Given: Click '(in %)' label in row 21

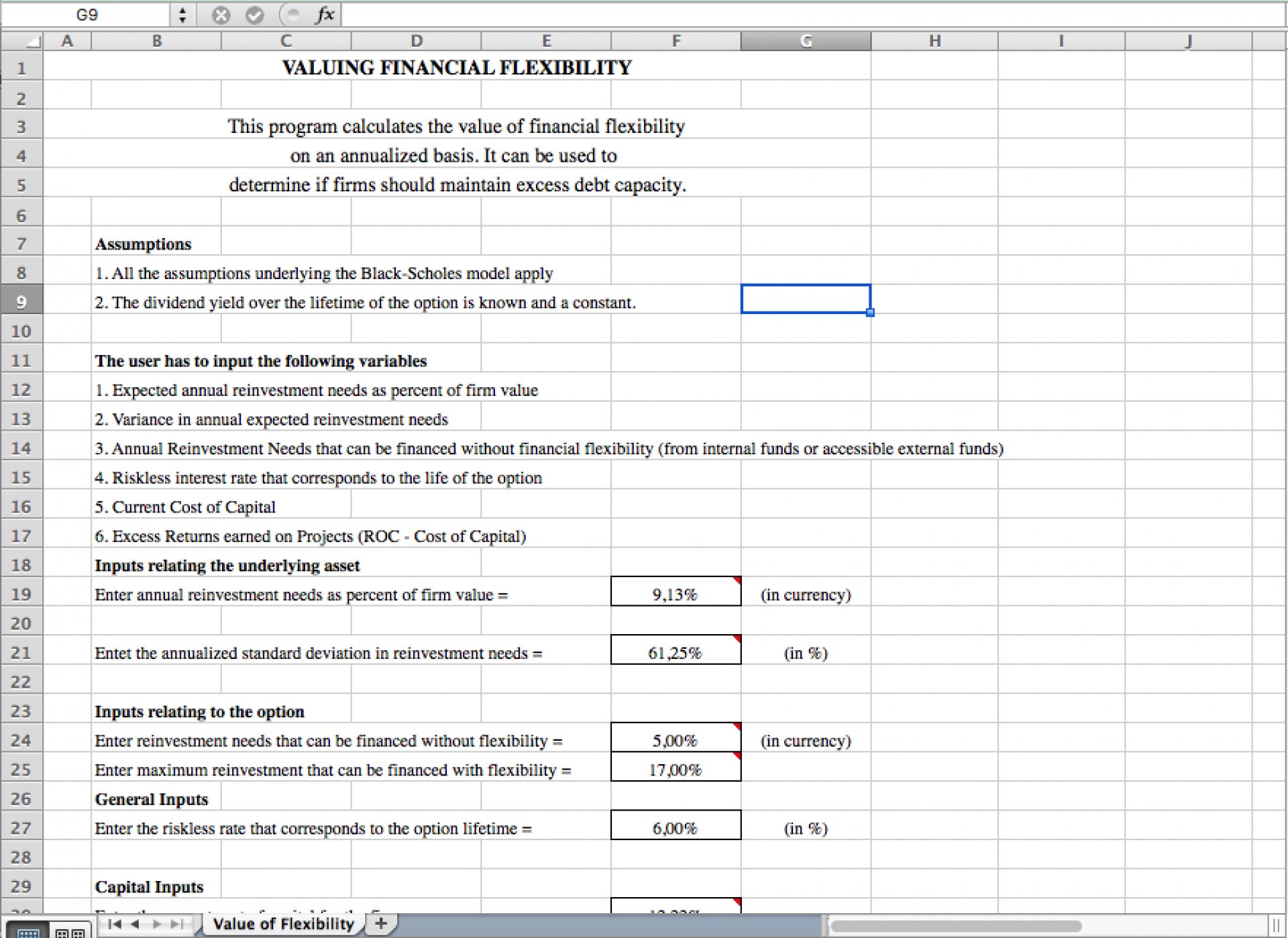Looking at the screenshot, I should (x=806, y=654).
